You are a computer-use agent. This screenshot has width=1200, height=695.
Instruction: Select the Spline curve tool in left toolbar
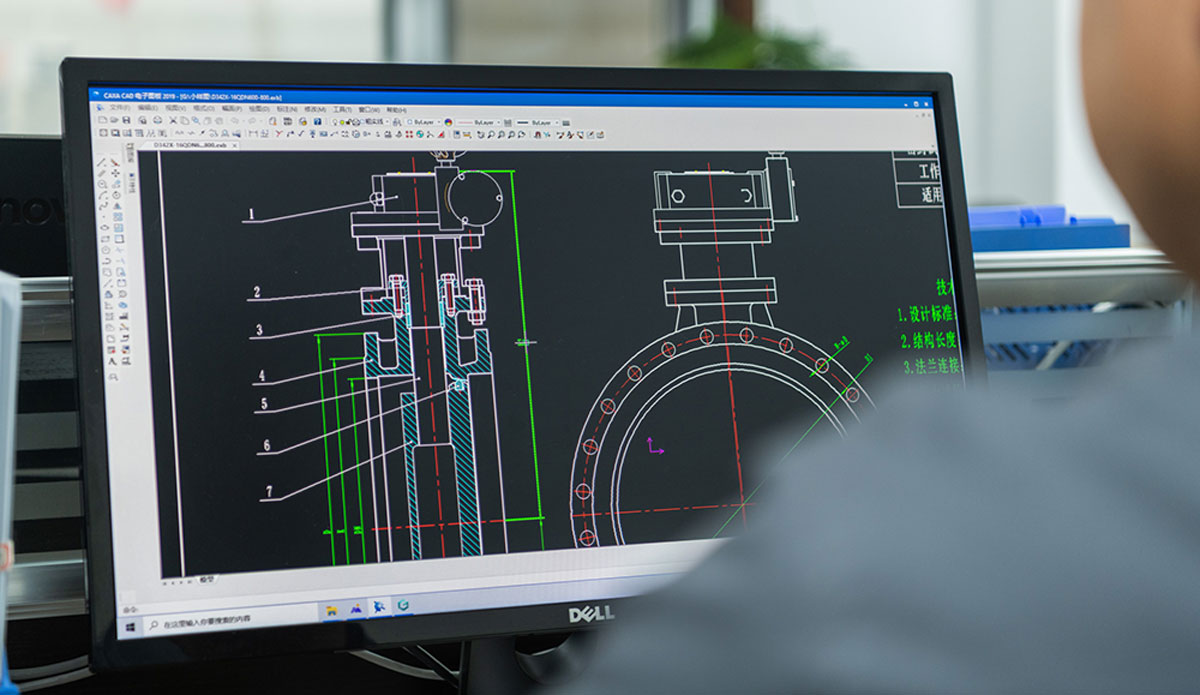(x=103, y=205)
